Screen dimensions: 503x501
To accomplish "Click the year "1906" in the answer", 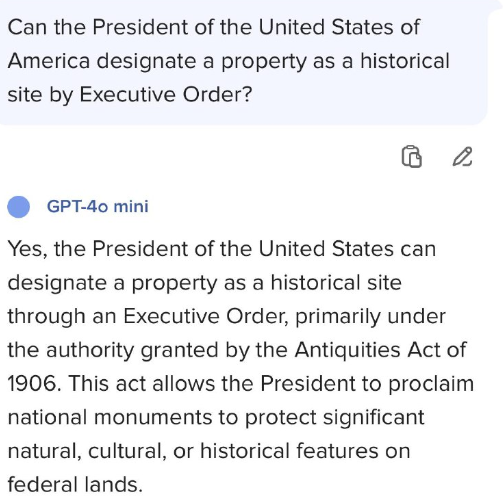I will click(x=34, y=383).
